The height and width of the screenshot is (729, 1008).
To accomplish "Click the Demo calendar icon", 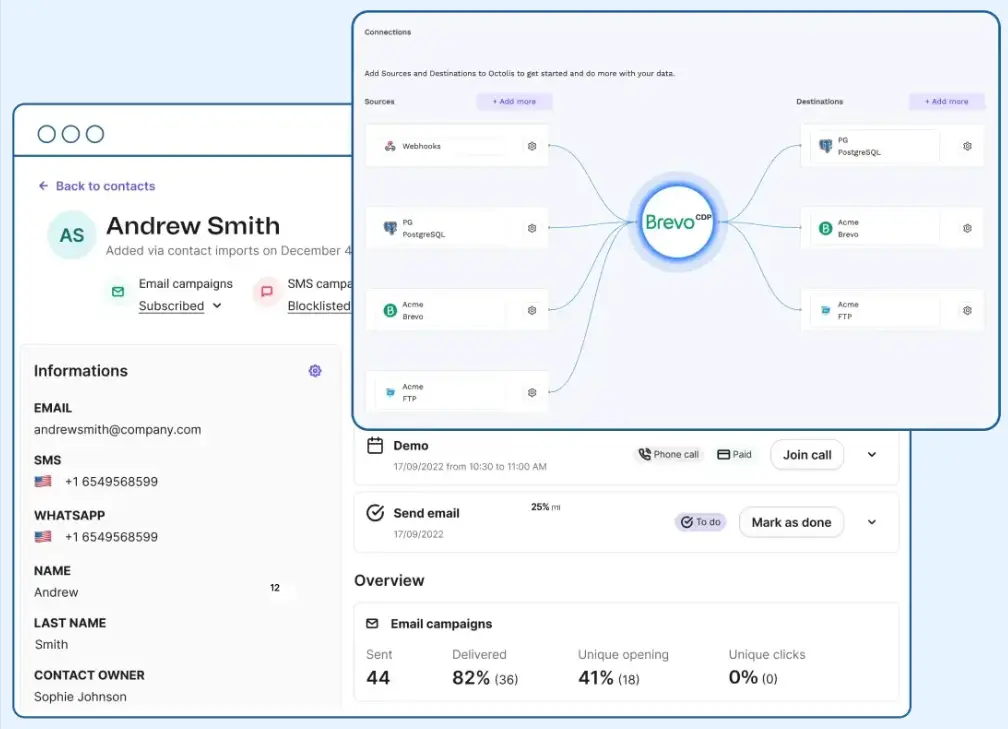I will point(375,446).
